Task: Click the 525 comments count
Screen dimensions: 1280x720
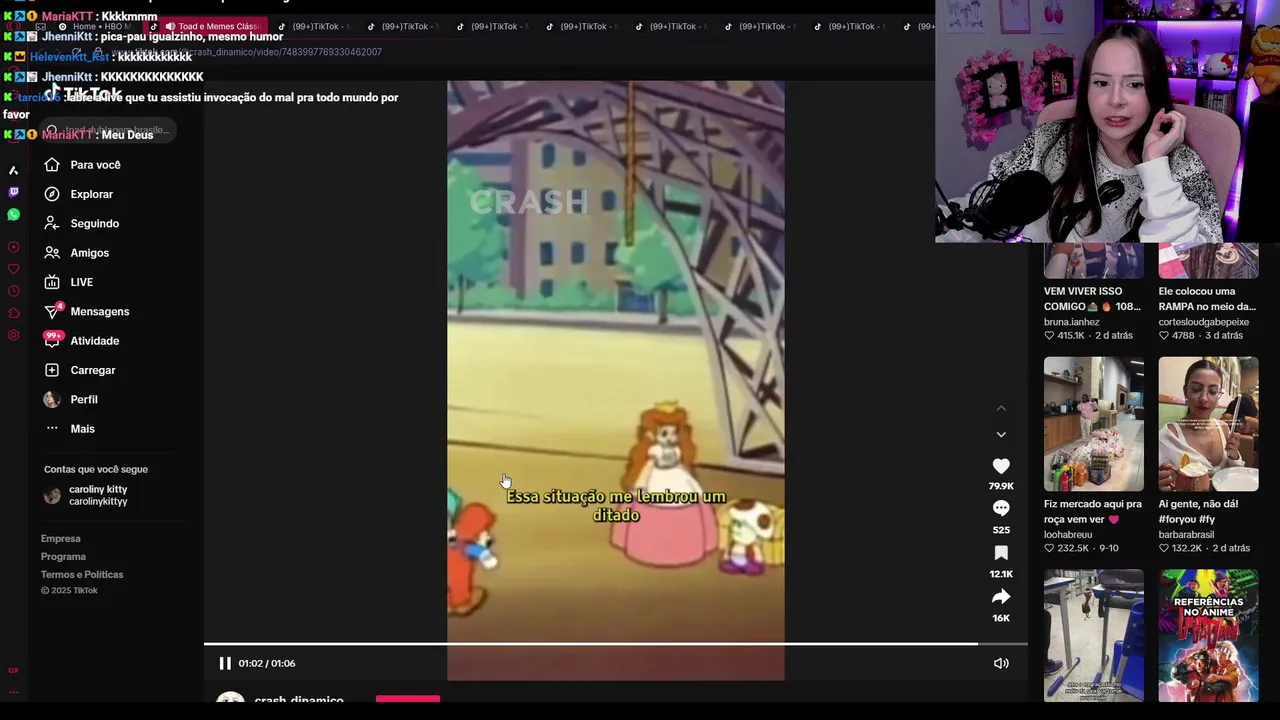Action: pyautogui.click(x=1001, y=530)
